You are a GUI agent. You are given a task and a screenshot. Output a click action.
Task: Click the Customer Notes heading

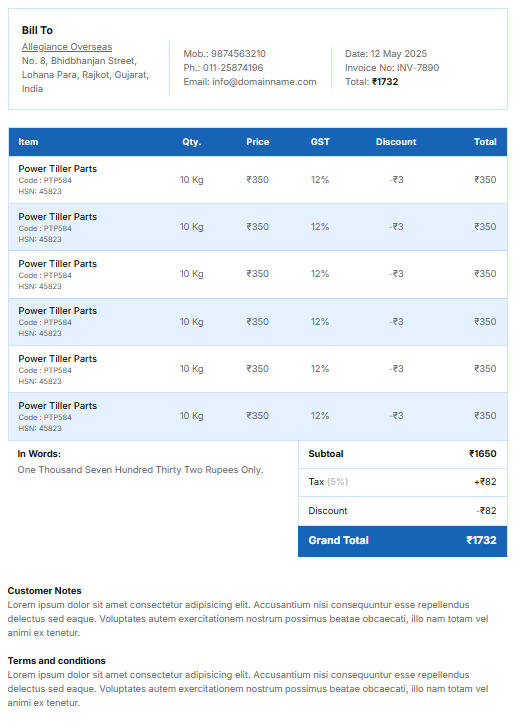(x=44, y=591)
